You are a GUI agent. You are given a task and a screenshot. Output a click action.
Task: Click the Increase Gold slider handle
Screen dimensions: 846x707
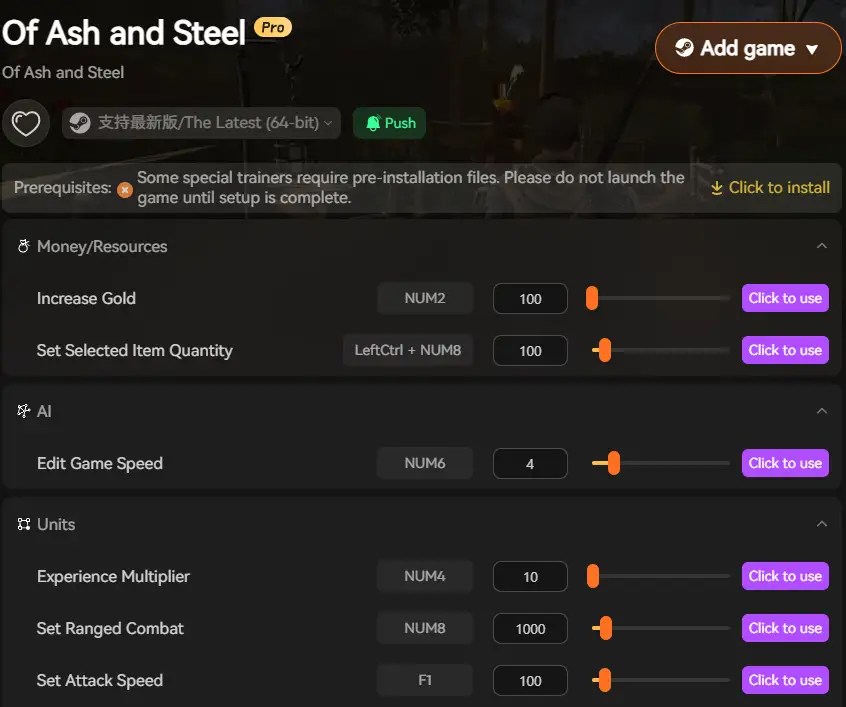coord(591,298)
